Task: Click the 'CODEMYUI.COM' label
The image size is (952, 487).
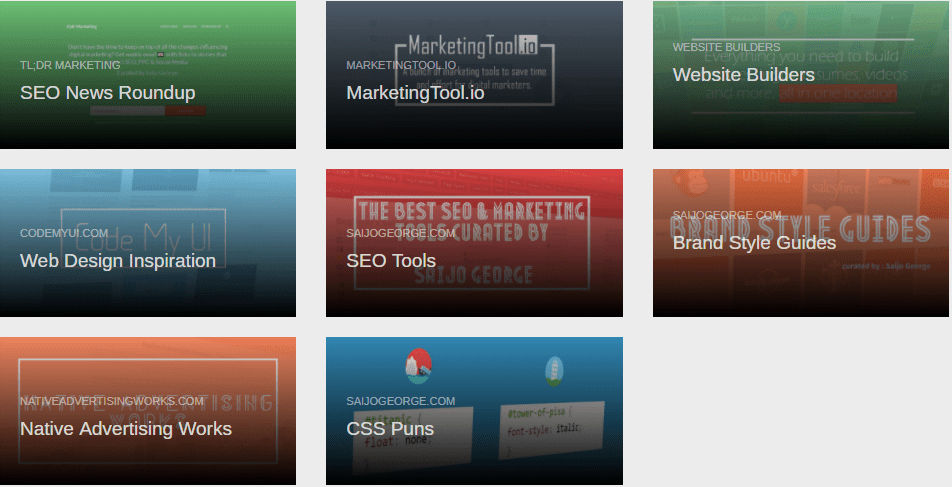Action: coord(64,233)
